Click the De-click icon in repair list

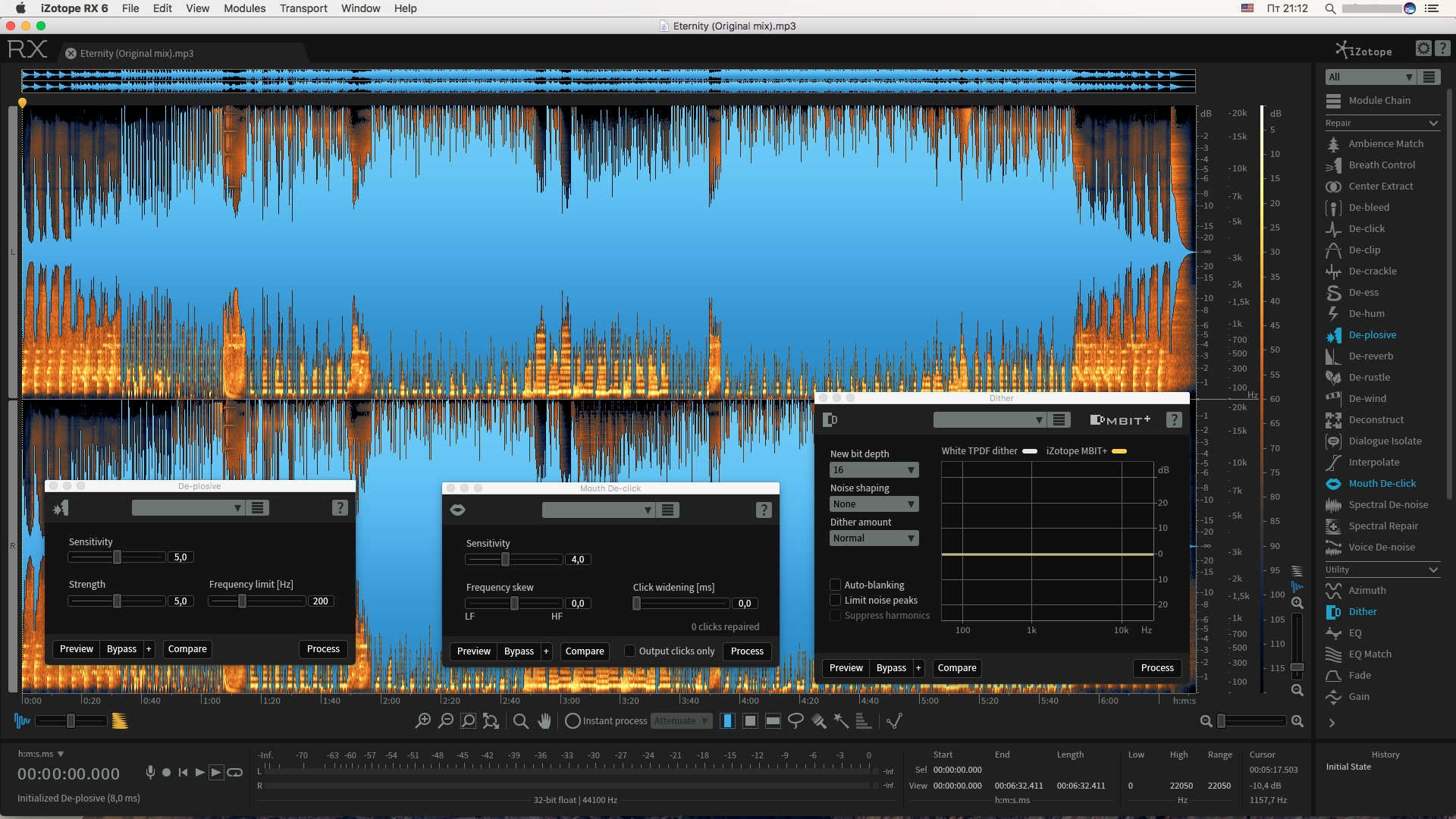point(1335,229)
